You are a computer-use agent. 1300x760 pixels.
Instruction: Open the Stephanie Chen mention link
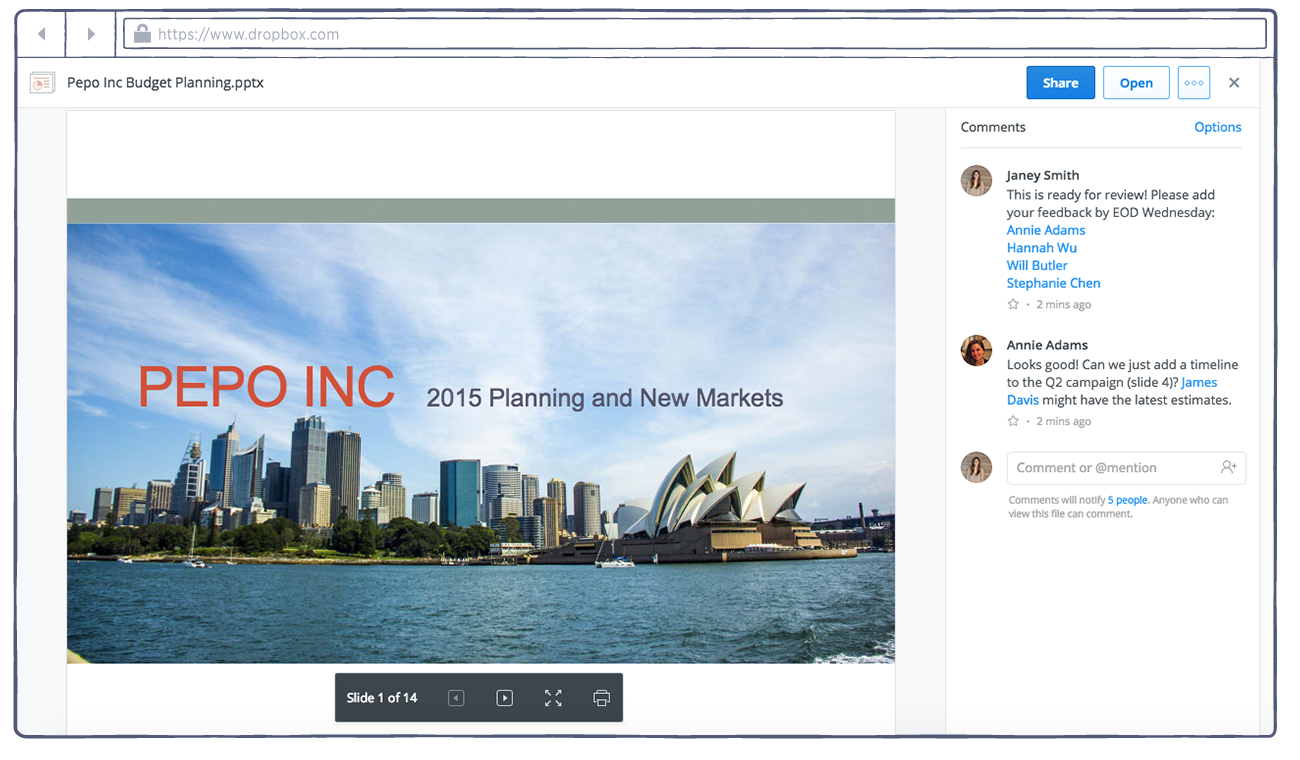[x=1053, y=283]
